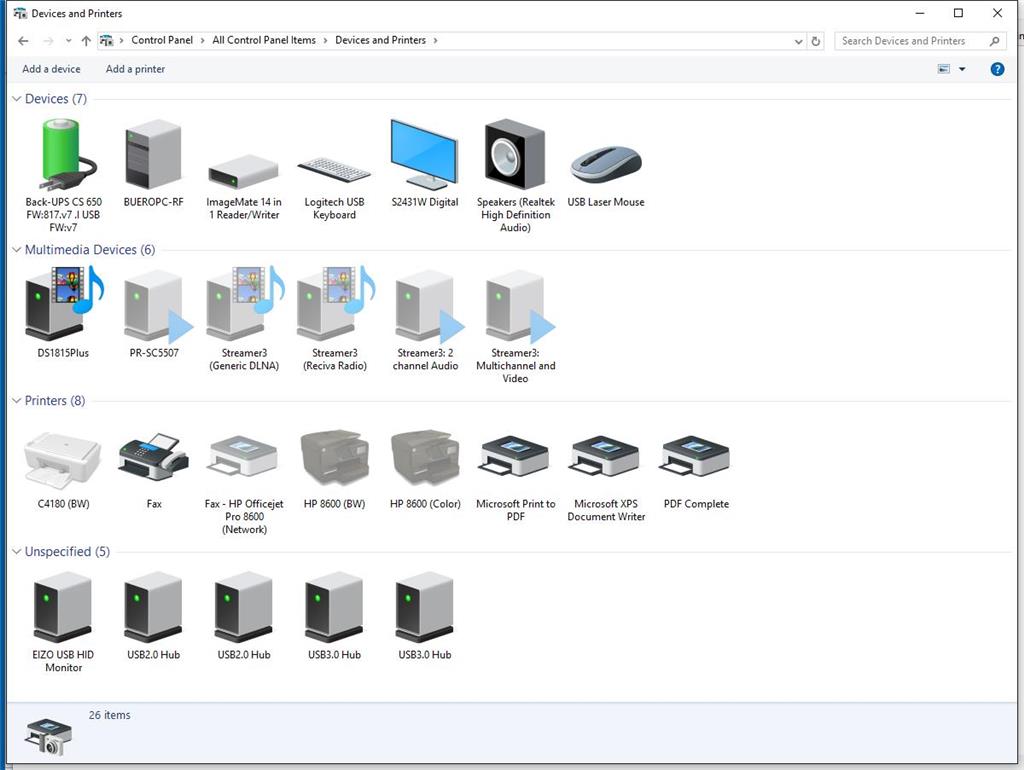Click the 26 items status text

[110, 715]
